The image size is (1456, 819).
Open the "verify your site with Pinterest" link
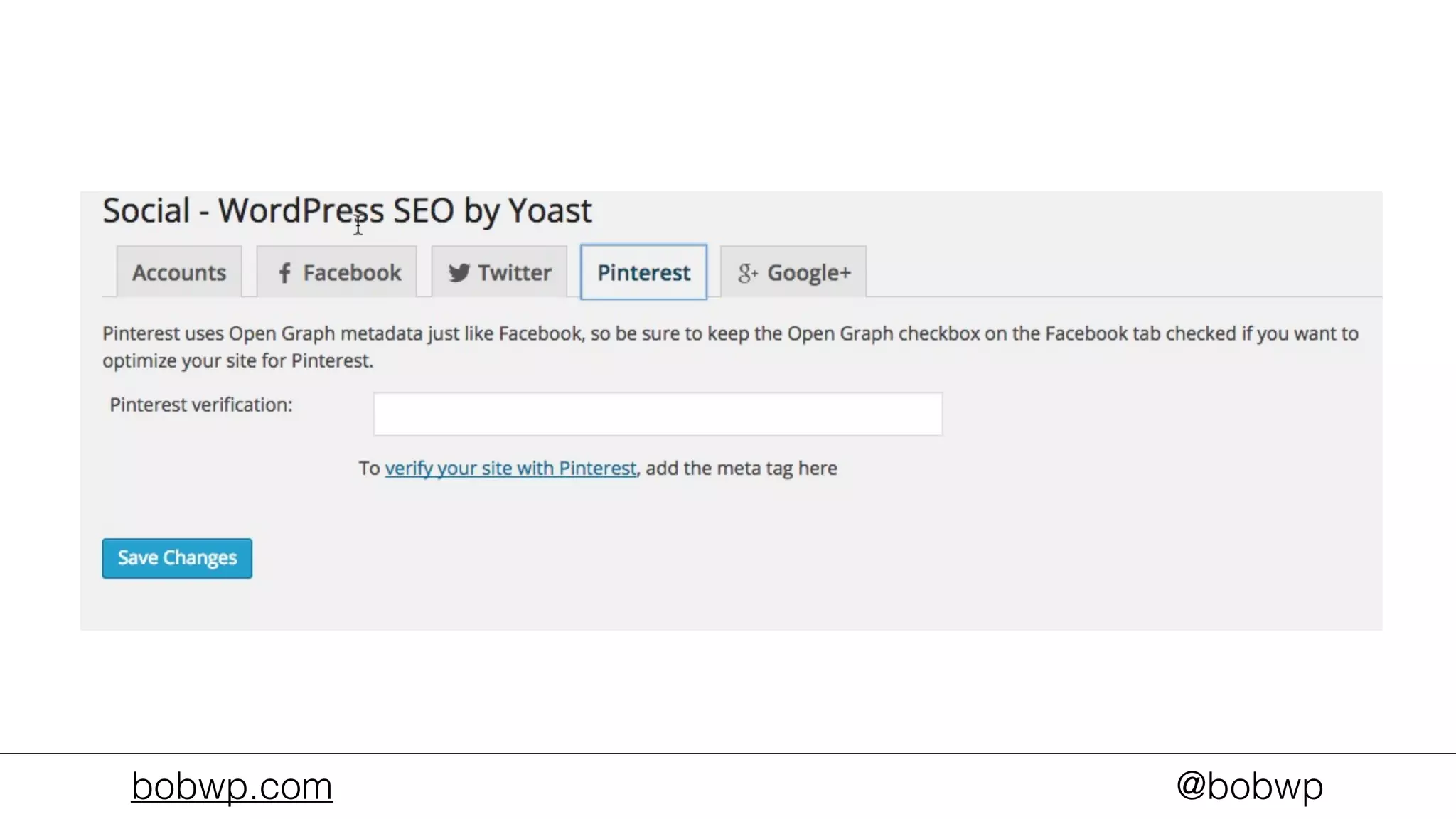[510, 469]
